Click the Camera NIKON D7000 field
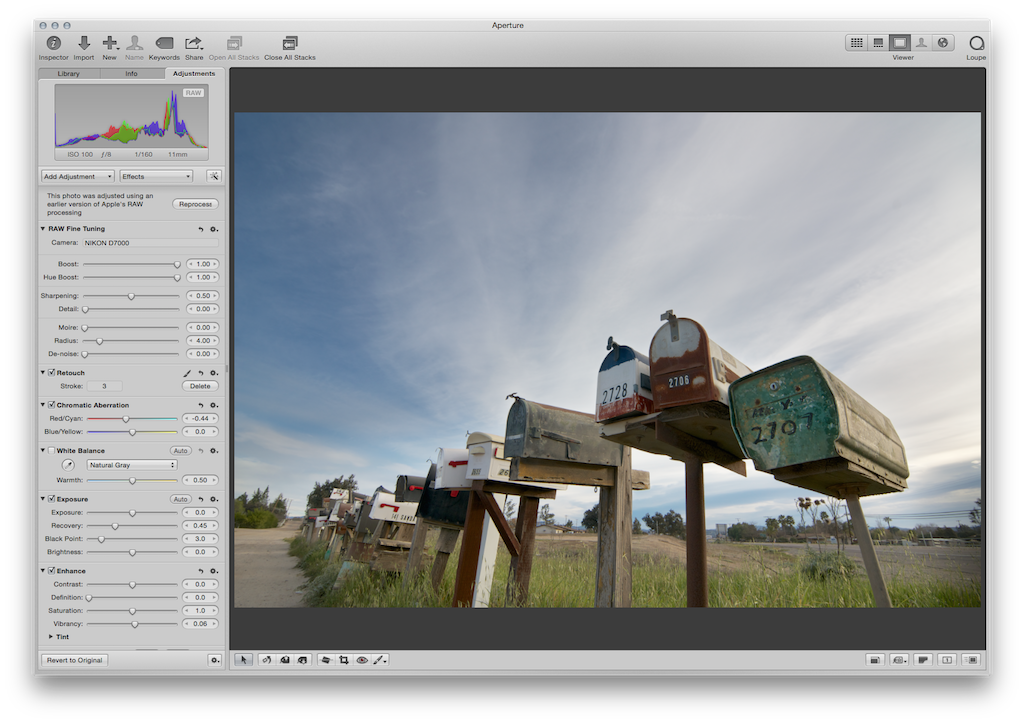Viewport: 1024px width, 723px height. tap(150, 243)
